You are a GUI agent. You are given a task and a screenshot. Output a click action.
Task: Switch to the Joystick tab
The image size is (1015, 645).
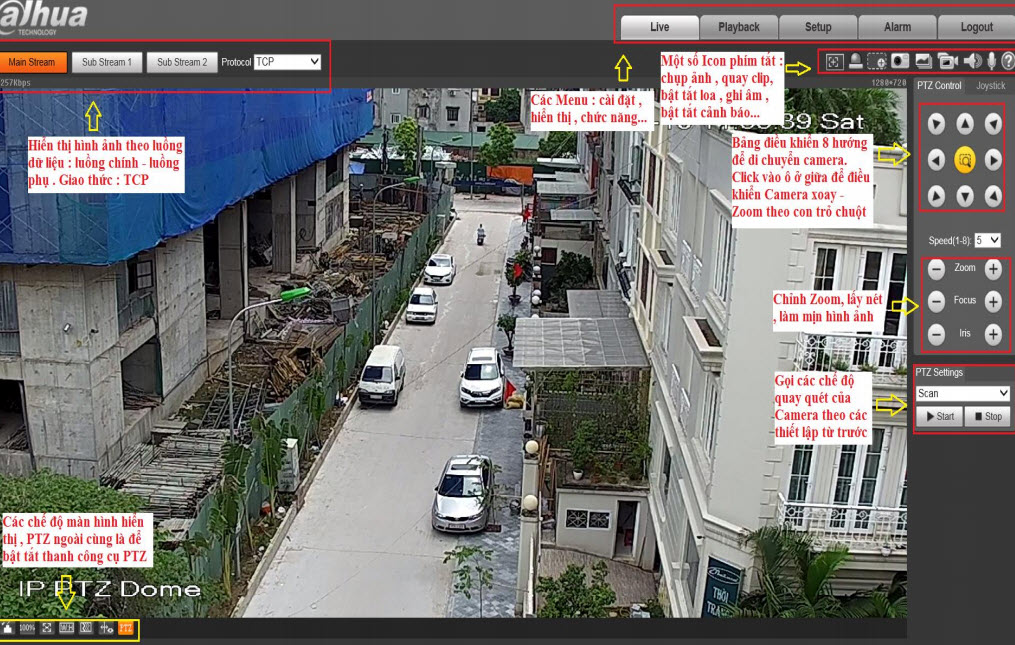click(989, 85)
